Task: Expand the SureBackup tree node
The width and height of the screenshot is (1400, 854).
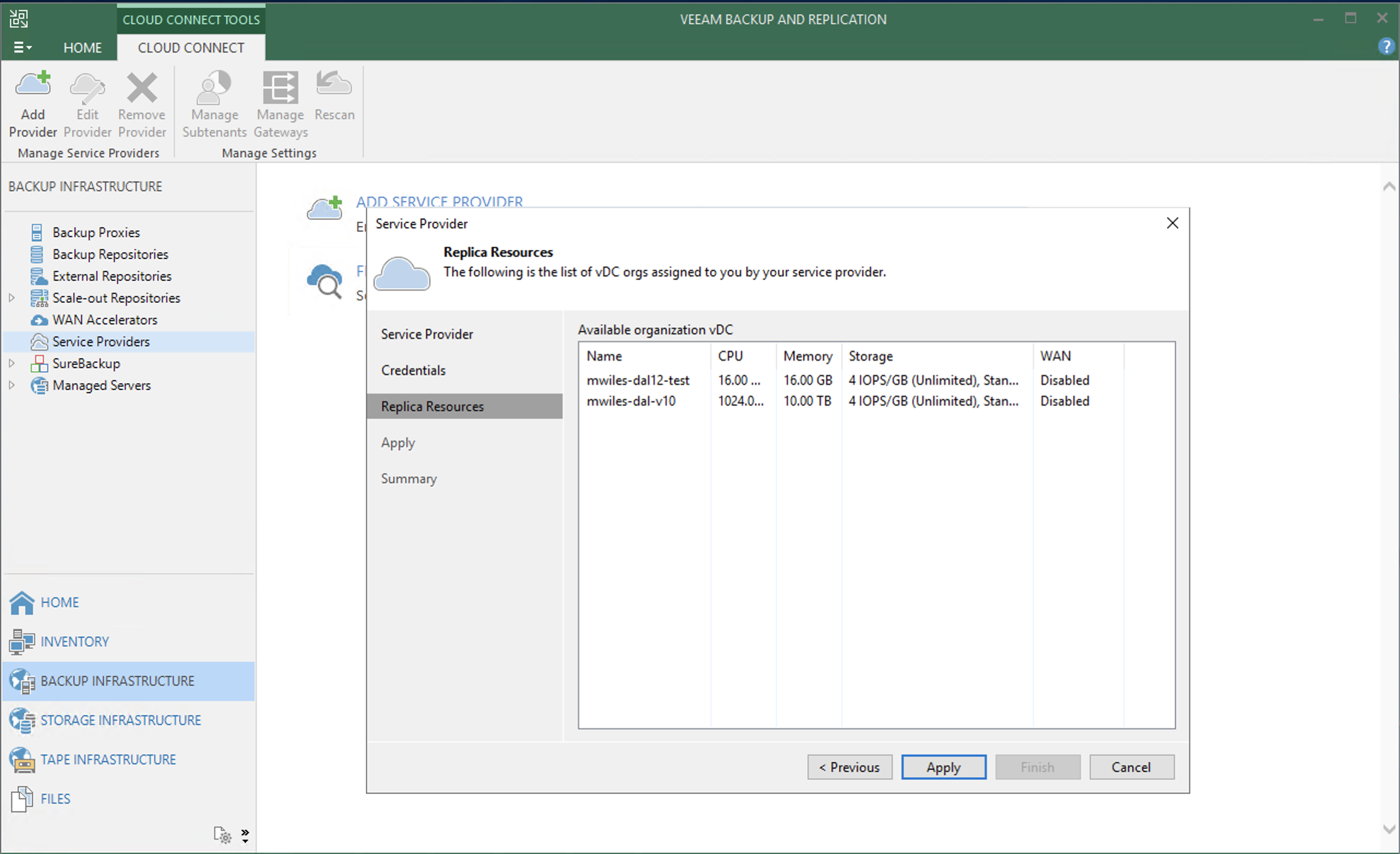Action: [x=11, y=363]
